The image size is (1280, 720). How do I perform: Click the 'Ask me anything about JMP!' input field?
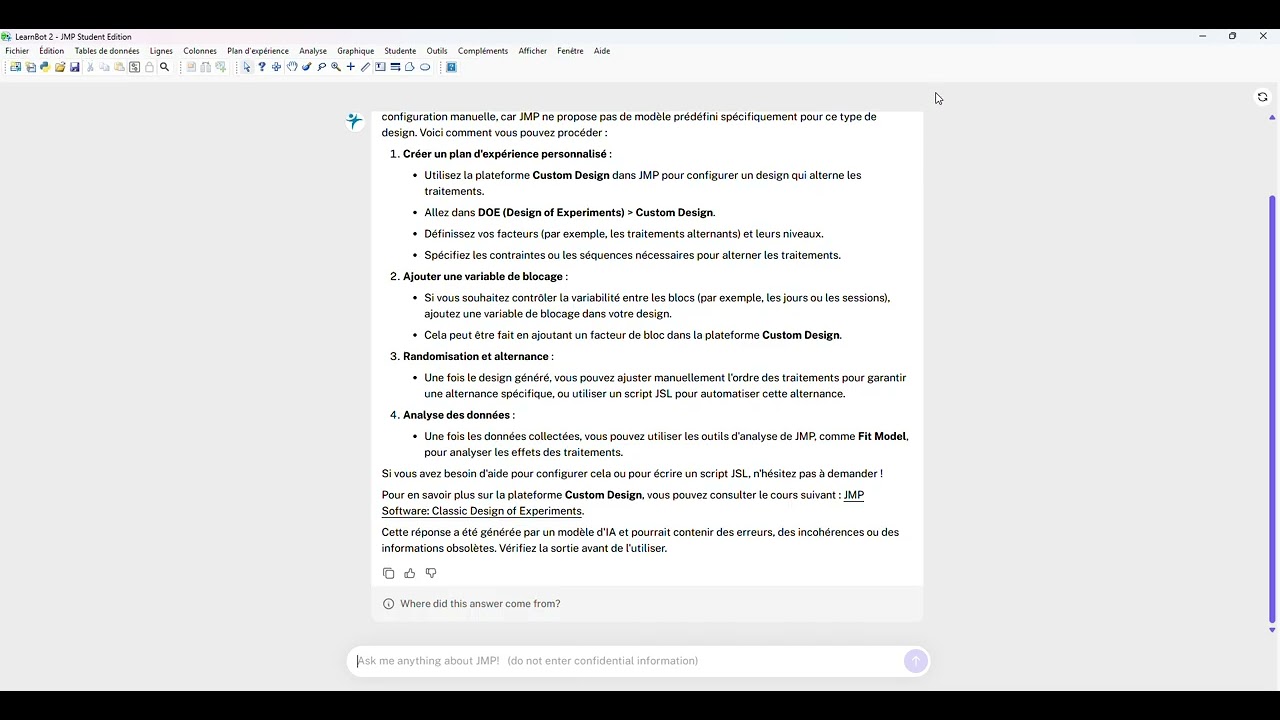pyautogui.click(x=628, y=661)
